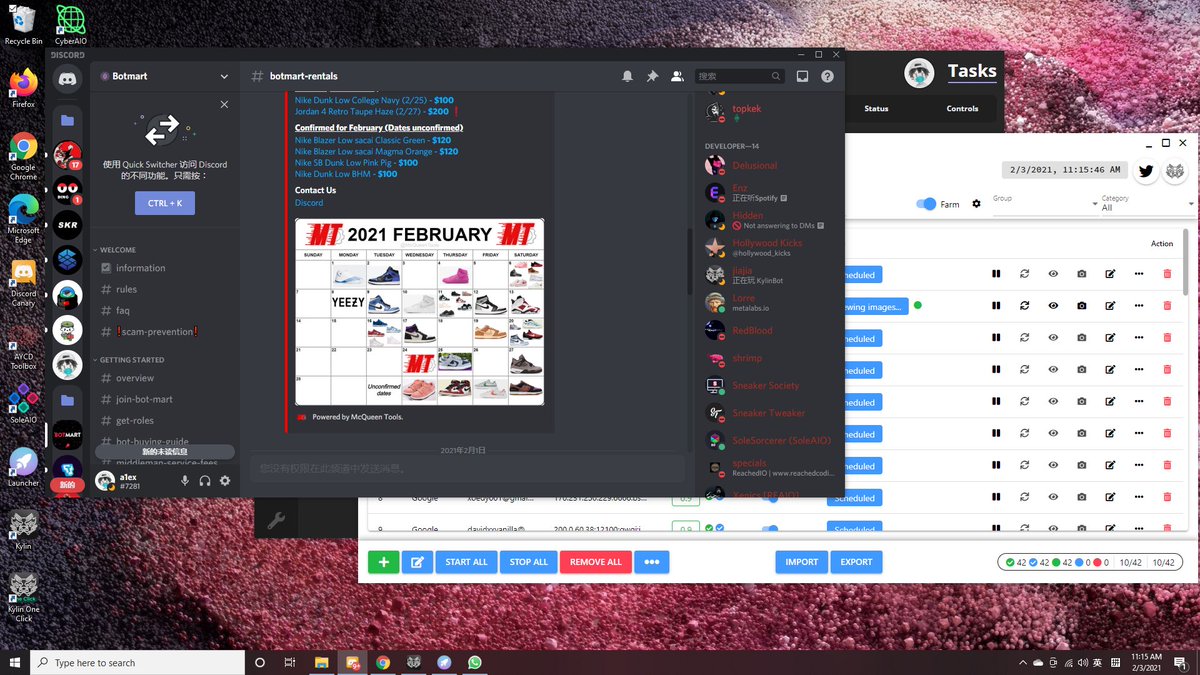Expand the Botmart server dropdown
The image size is (1200, 675).
click(x=224, y=76)
